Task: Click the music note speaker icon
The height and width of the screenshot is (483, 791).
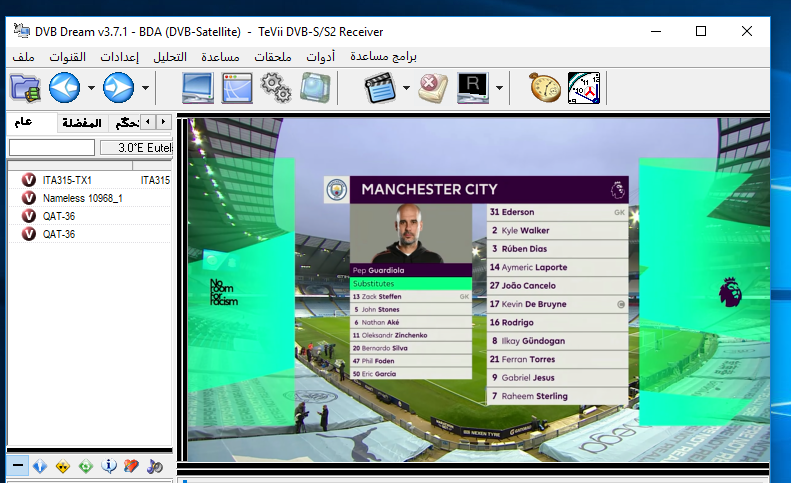Action: [154, 466]
